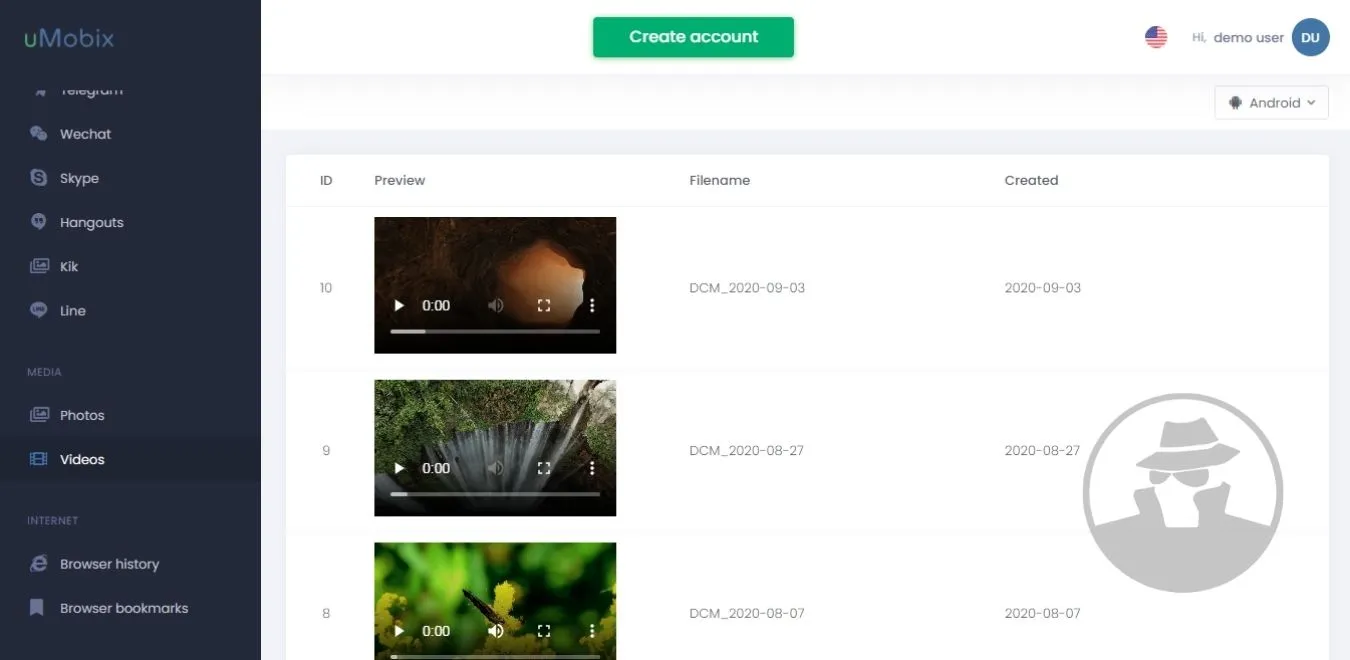Viewport: 1350px width, 660px height.
Task: Mute the DCM_2020-08-27 video
Action: click(x=495, y=468)
